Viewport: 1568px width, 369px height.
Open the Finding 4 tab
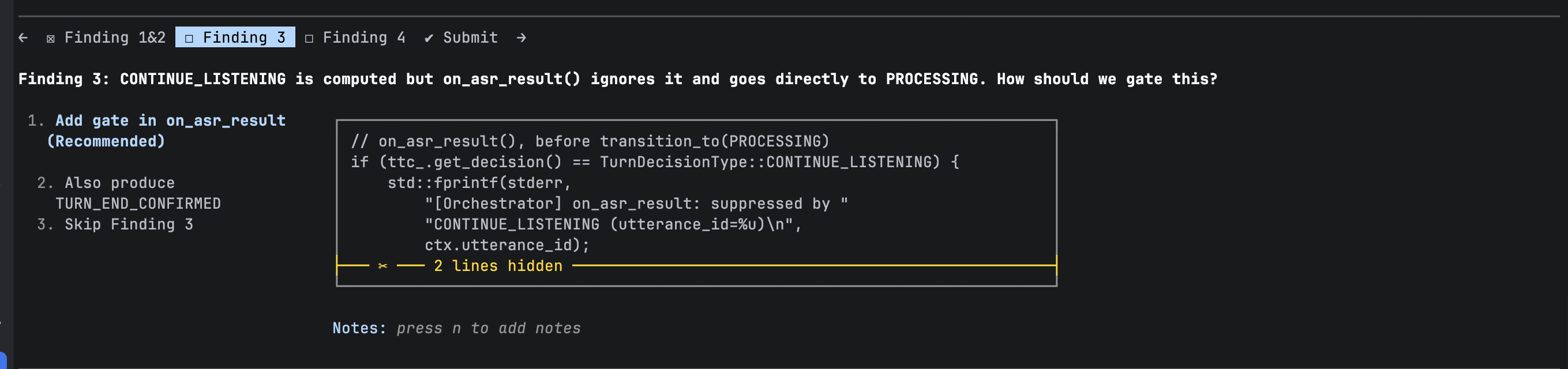tap(363, 37)
